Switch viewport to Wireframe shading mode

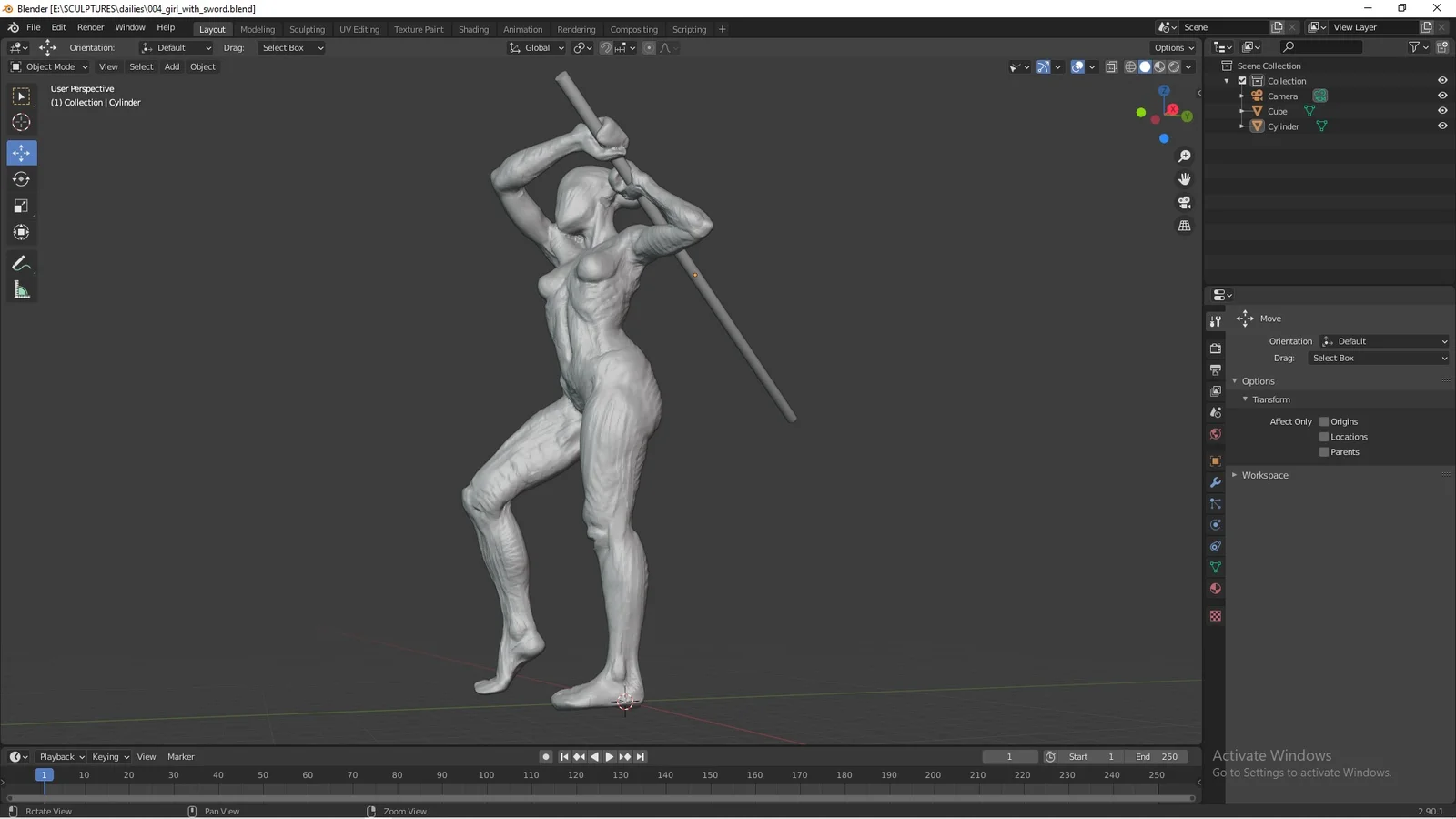tap(1130, 66)
